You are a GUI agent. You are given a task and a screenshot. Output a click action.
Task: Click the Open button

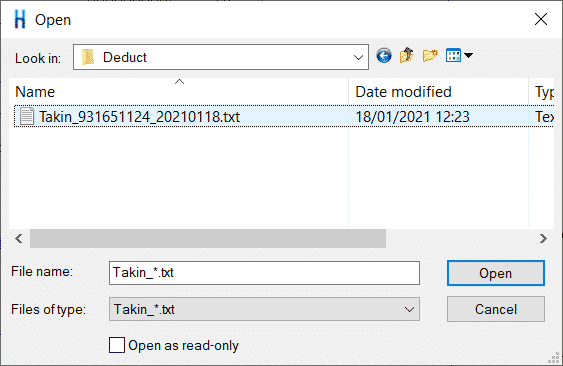click(x=496, y=273)
